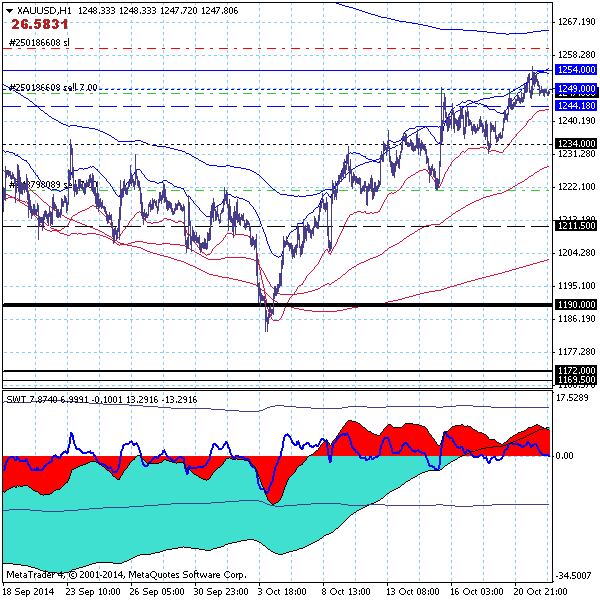Click the 1267.190 price scale value
Viewport: 600px width, 600px height.
577,22
